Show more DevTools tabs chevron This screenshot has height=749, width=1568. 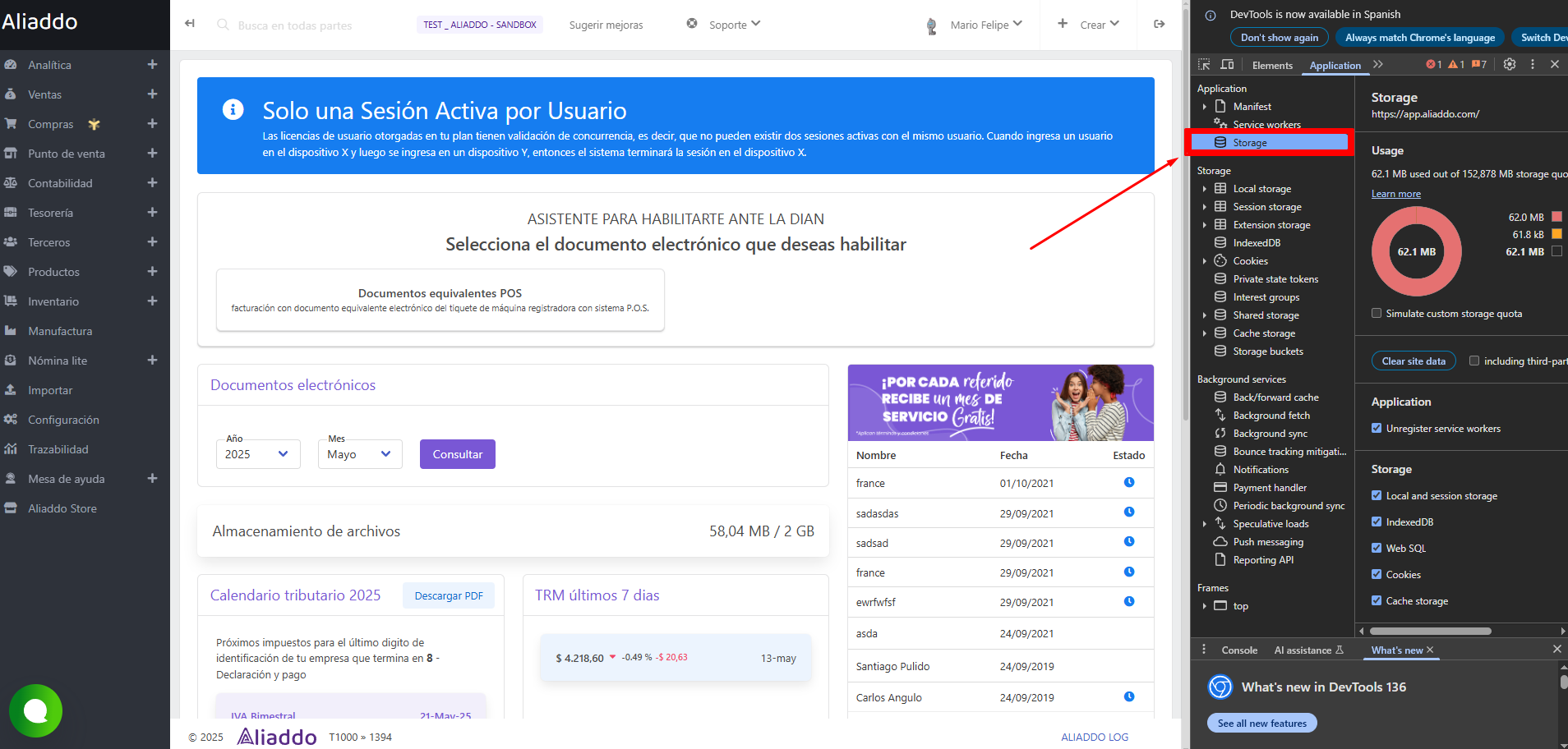[1378, 64]
